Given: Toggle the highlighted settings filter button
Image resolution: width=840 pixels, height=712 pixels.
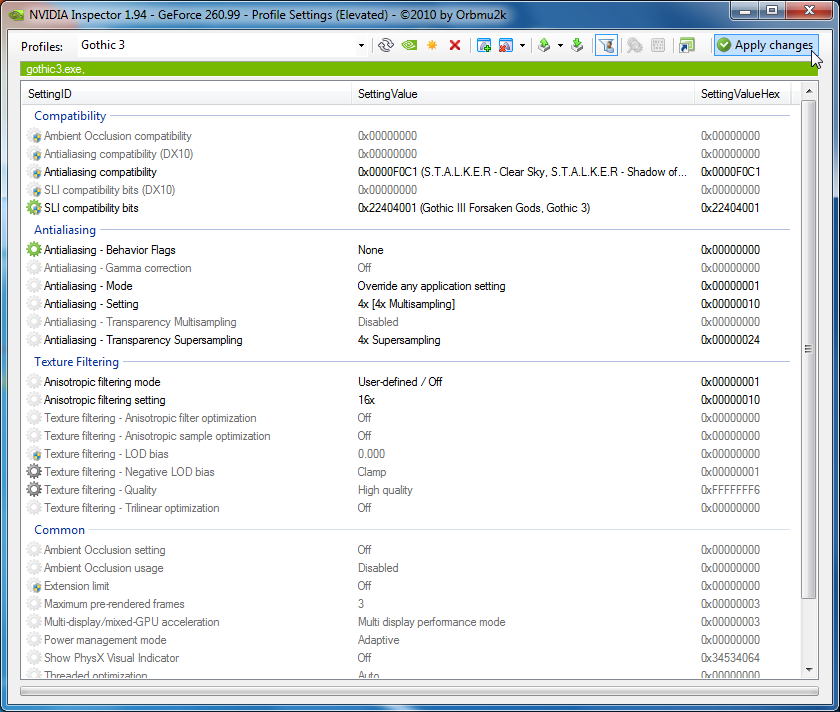Looking at the screenshot, I should click(606, 46).
